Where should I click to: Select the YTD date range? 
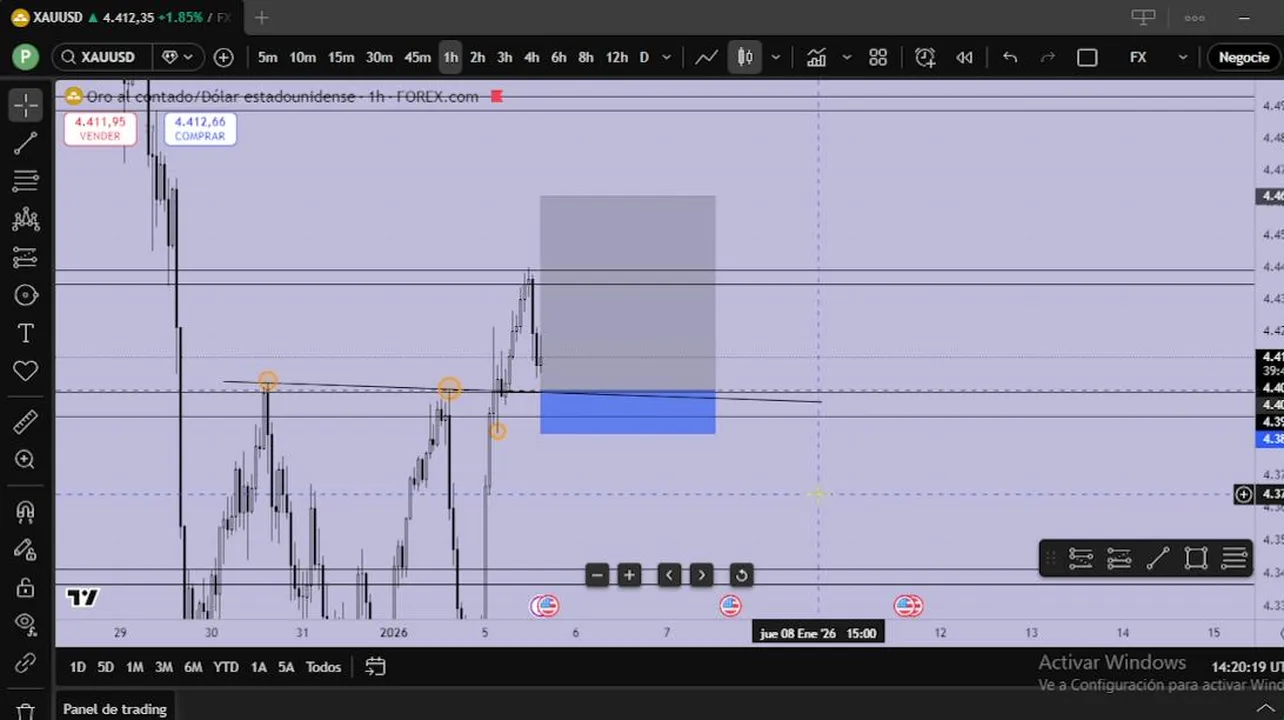(226, 667)
